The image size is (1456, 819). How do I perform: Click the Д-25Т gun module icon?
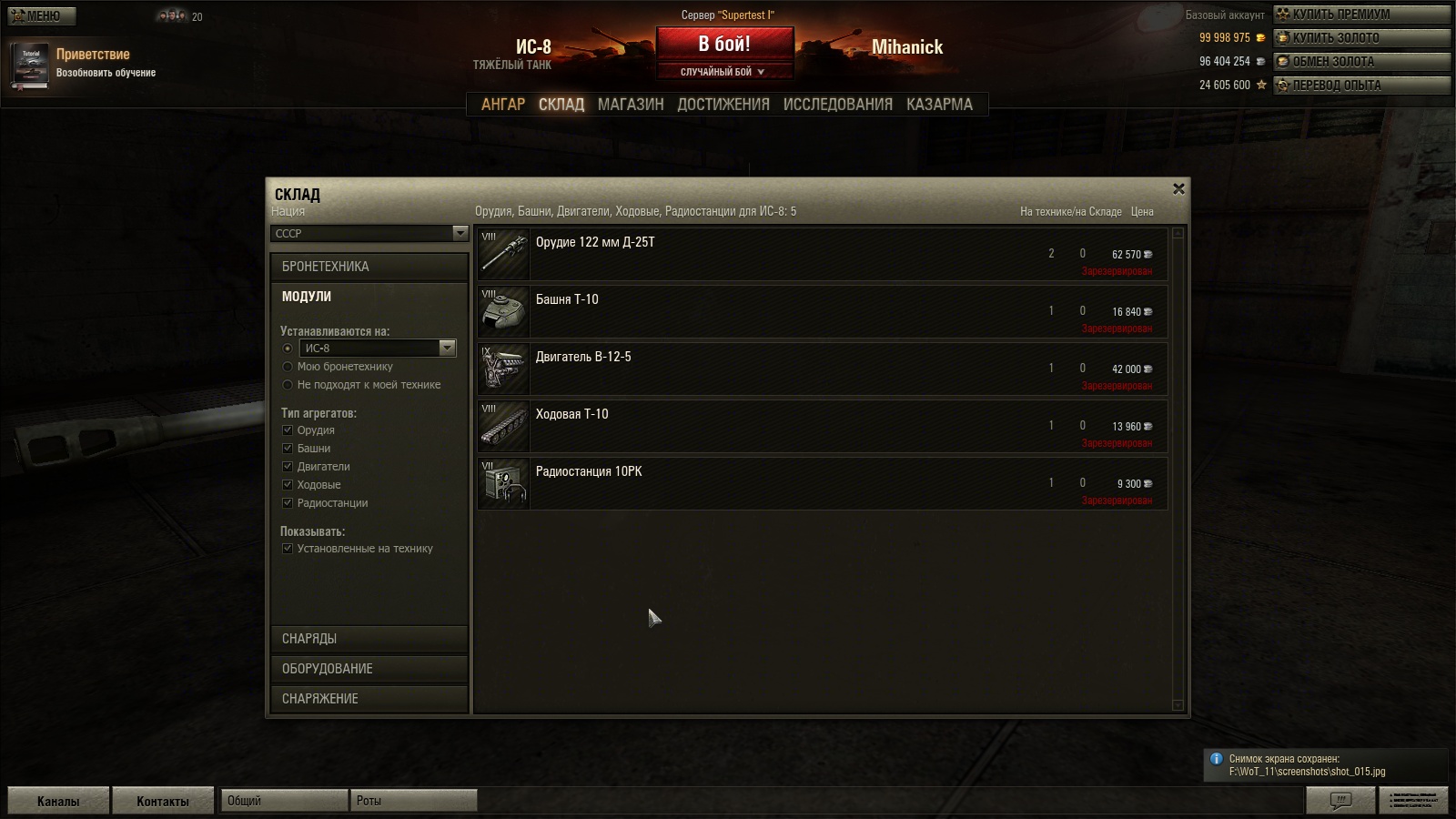503,254
